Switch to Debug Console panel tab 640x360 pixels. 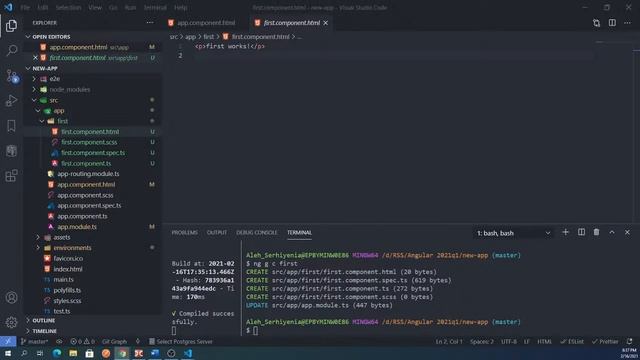[x=257, y=232]
